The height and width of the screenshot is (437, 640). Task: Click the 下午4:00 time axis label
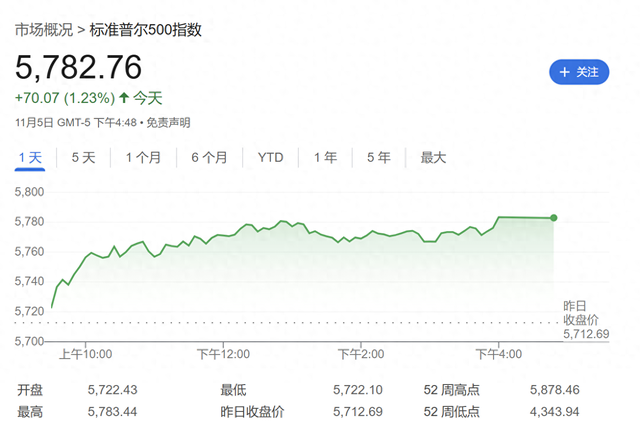click(x=499, y=353)
